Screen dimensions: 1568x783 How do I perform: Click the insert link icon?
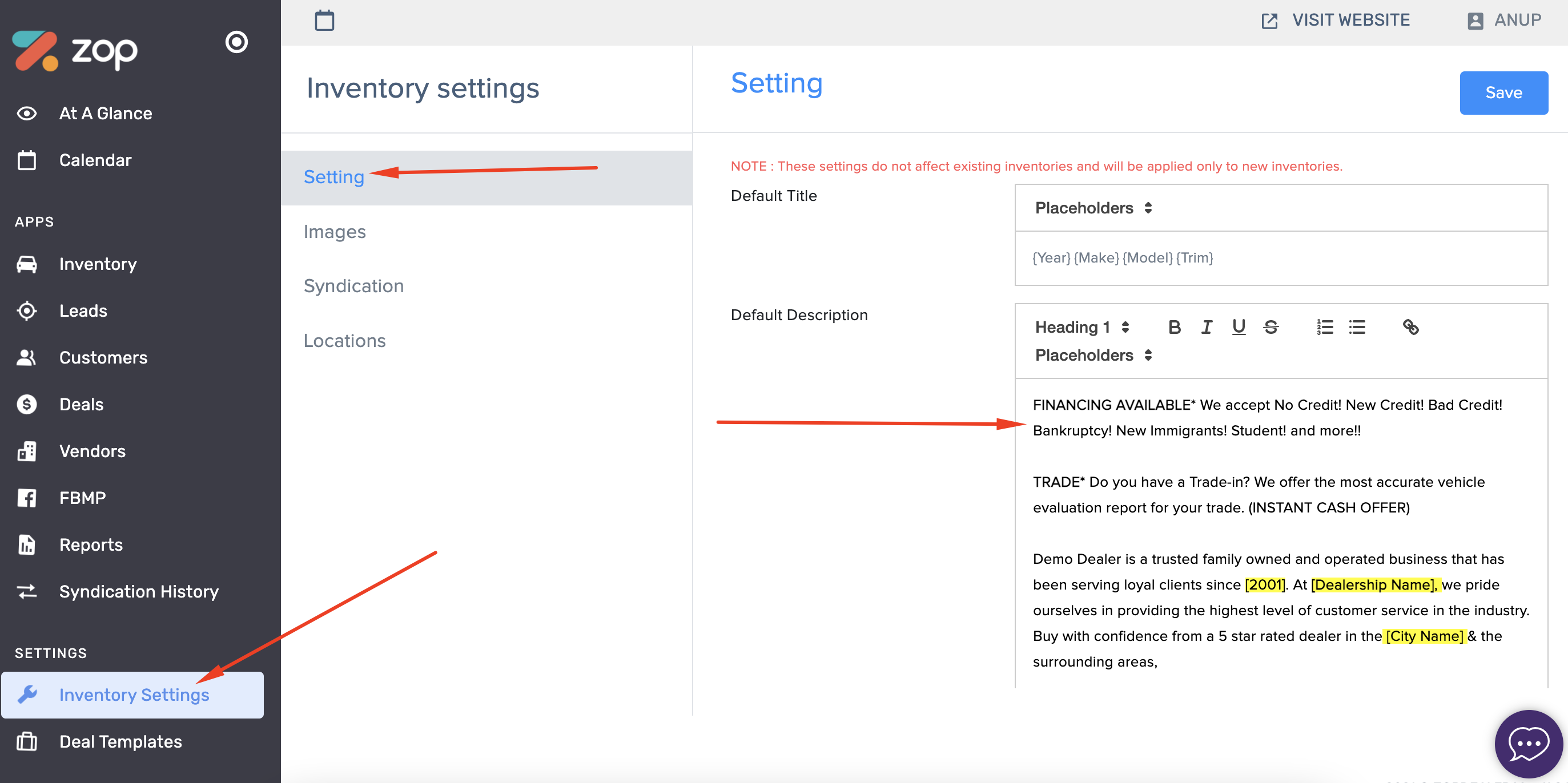click(1410, 328)
